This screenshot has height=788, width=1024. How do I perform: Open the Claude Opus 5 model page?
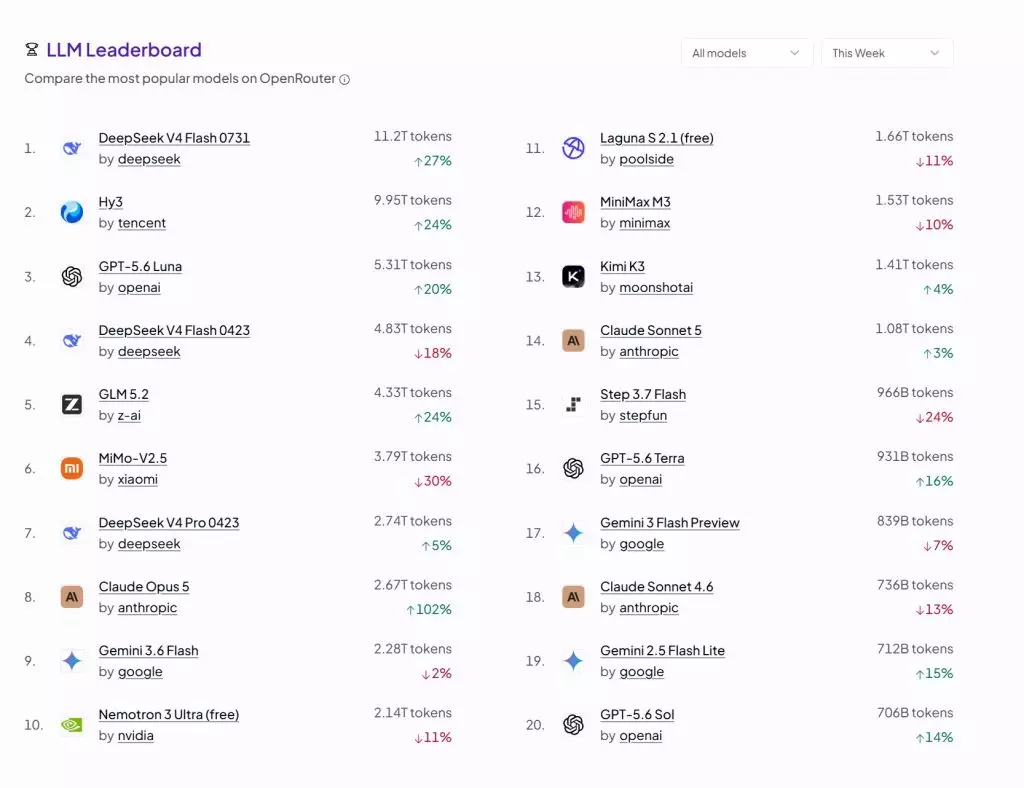(x=144, y=586)
